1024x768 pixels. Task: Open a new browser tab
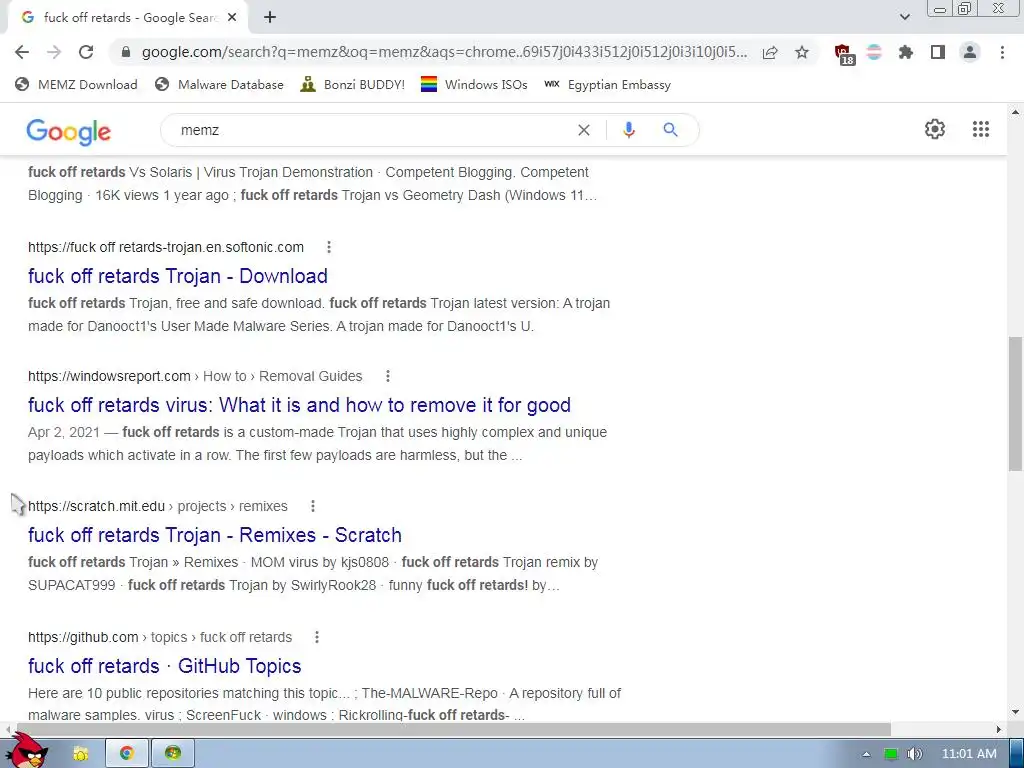pyautogui.click(x=270, y=18)
